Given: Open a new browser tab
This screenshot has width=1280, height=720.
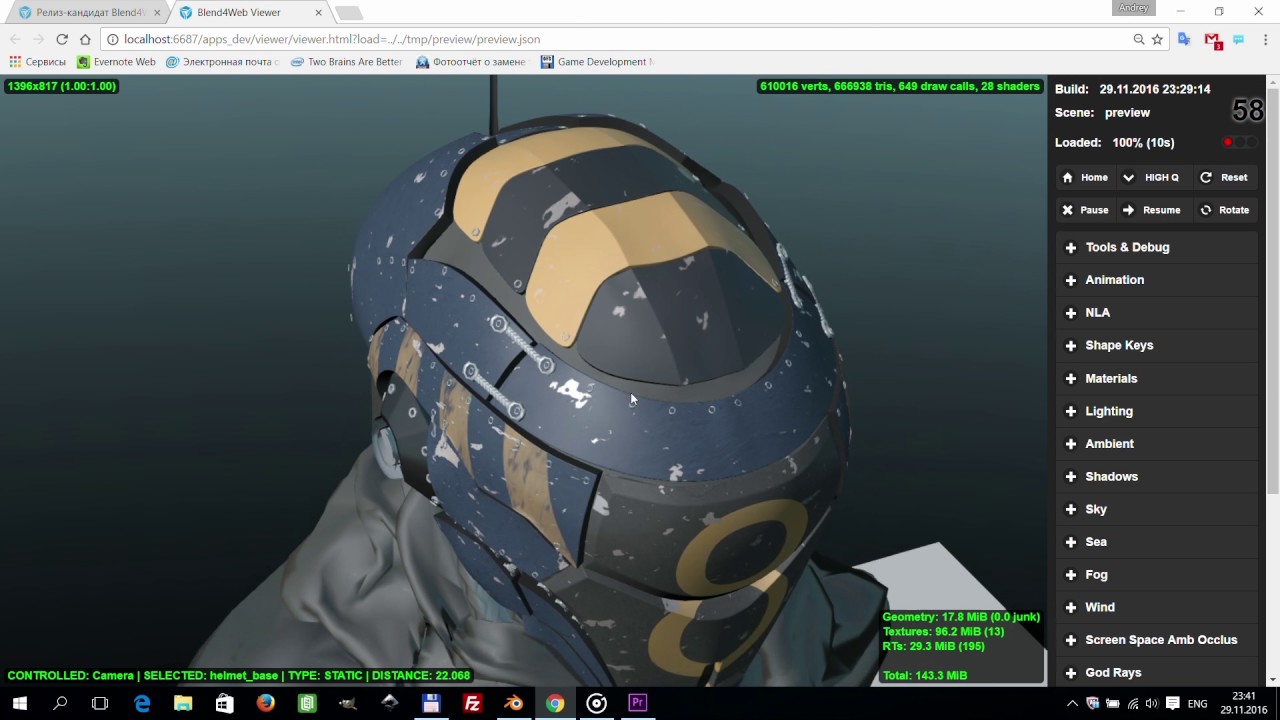Looking at the screenshot, I should point(348,13).
